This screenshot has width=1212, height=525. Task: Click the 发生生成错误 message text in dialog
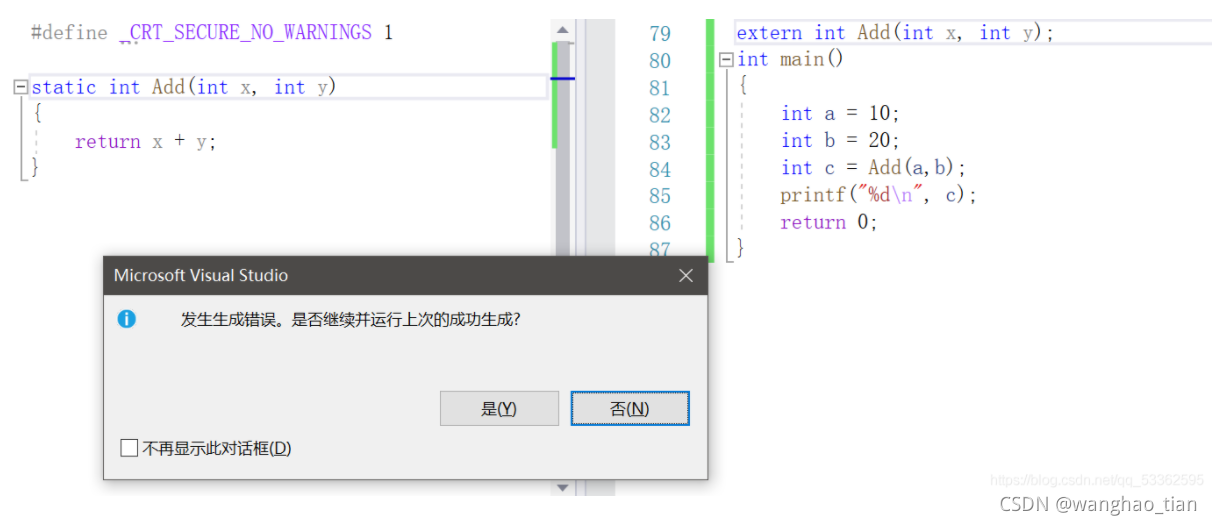click(x=350, y=320)
